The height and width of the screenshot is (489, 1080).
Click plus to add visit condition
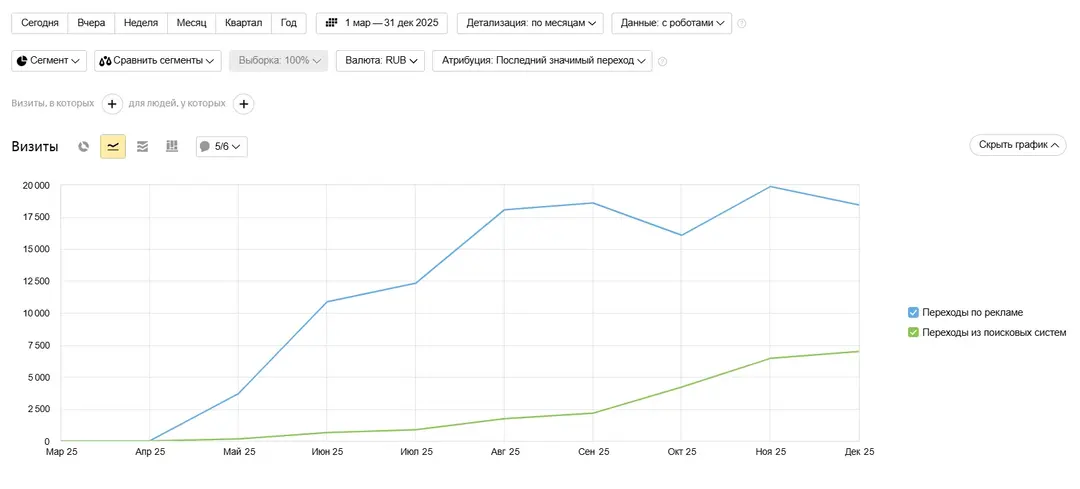(112, 104)
